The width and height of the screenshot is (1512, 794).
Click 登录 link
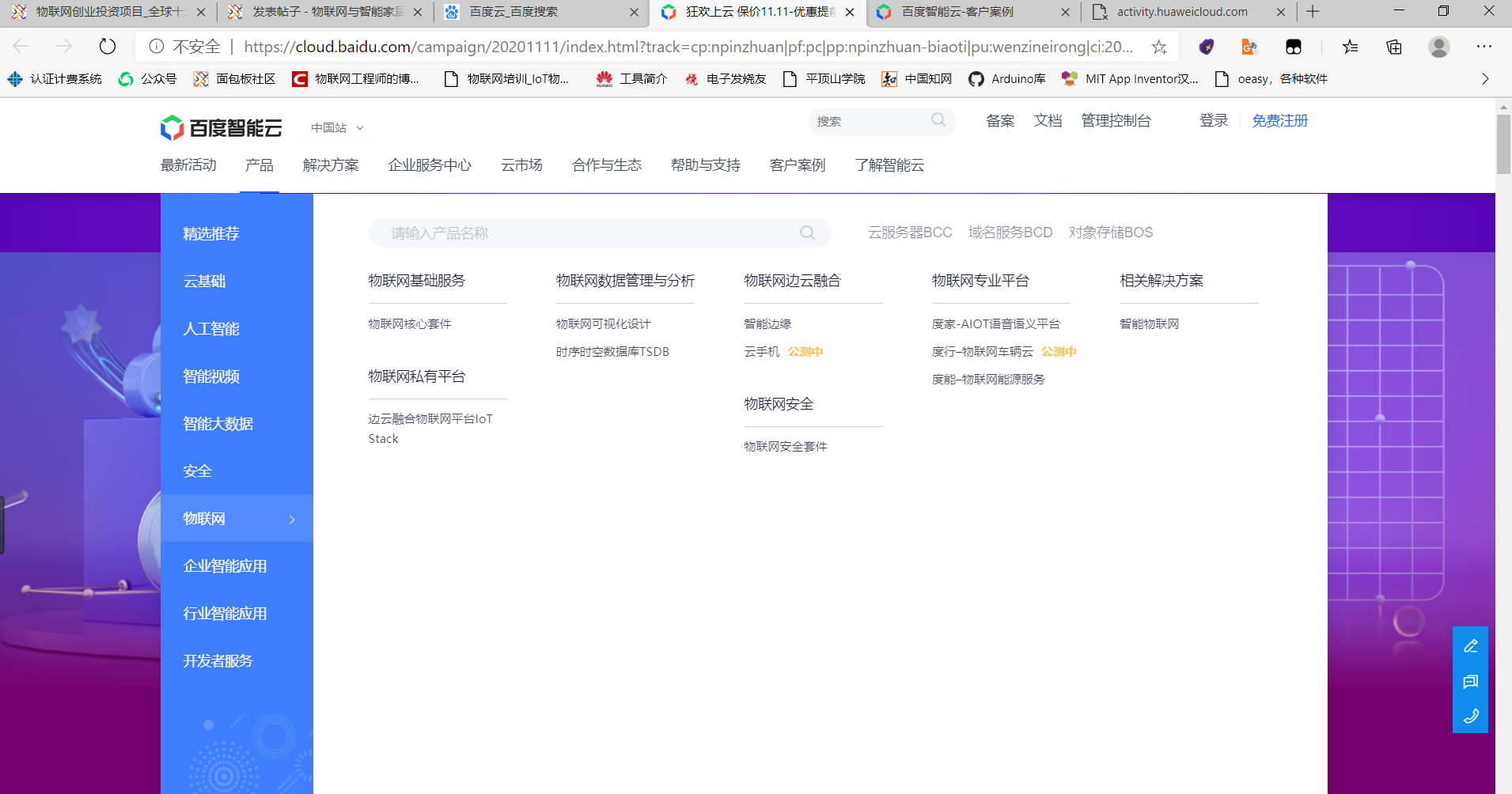pos(1214,120)
